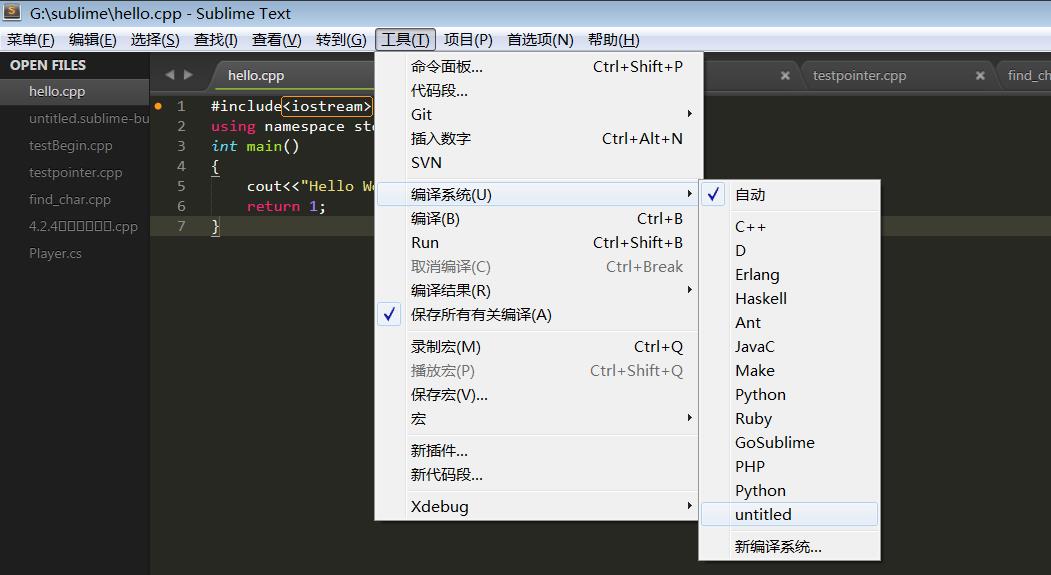This screenshot has width=1051, height=575.
Task: Choose 新编译系统... to create build system
Action: [x=789, y=547]
